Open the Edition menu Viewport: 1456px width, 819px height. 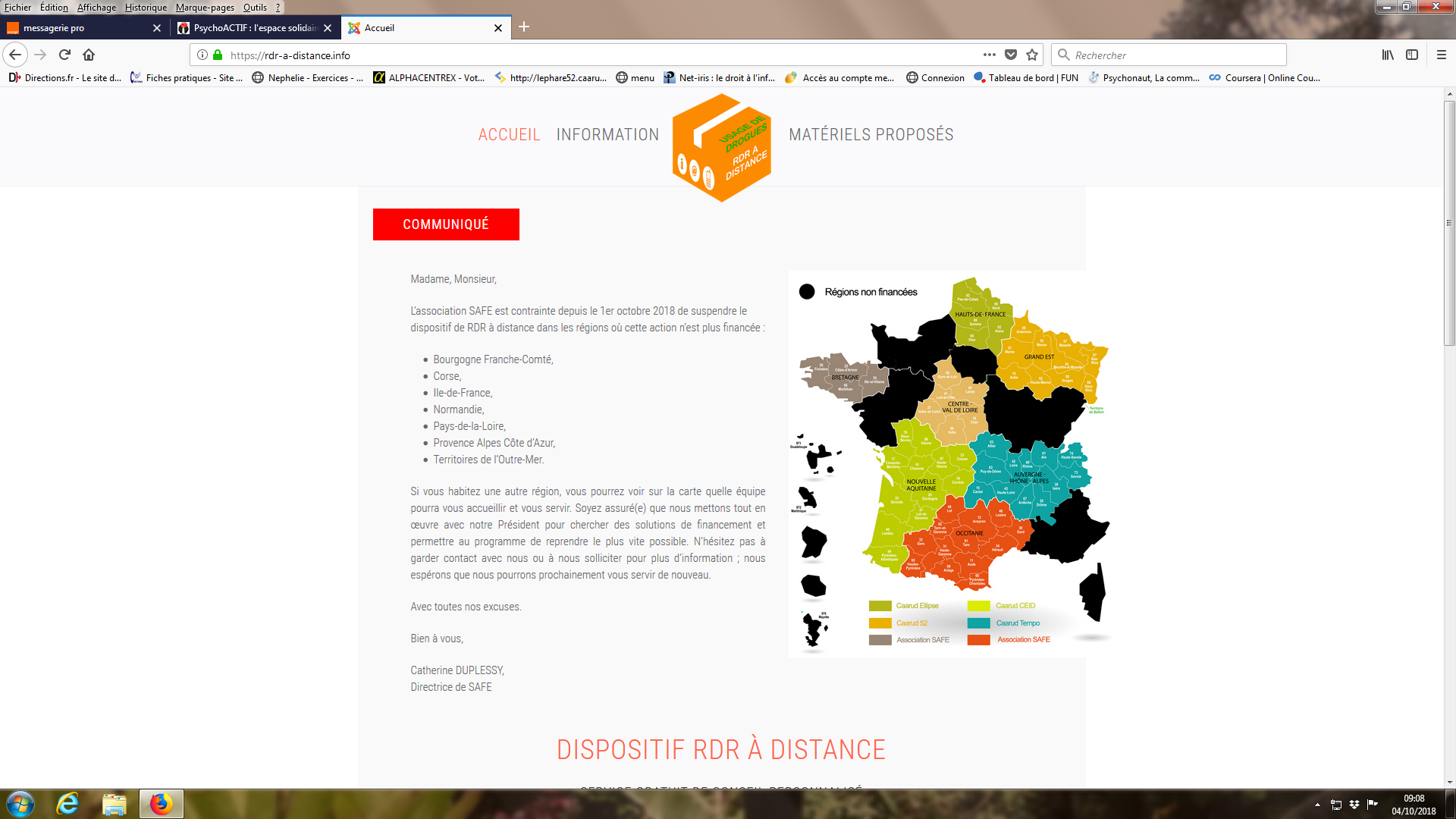click(54, 8)
